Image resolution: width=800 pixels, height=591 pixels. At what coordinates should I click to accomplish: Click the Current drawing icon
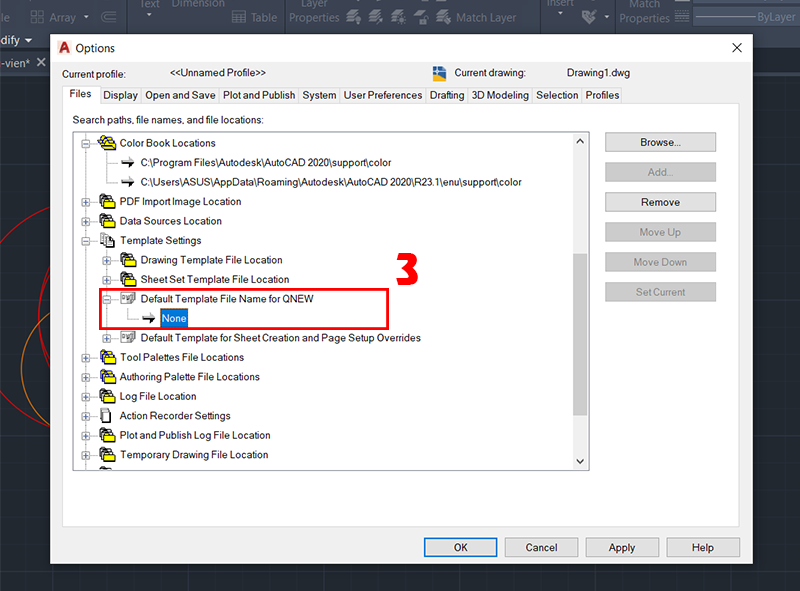point(439,73)
